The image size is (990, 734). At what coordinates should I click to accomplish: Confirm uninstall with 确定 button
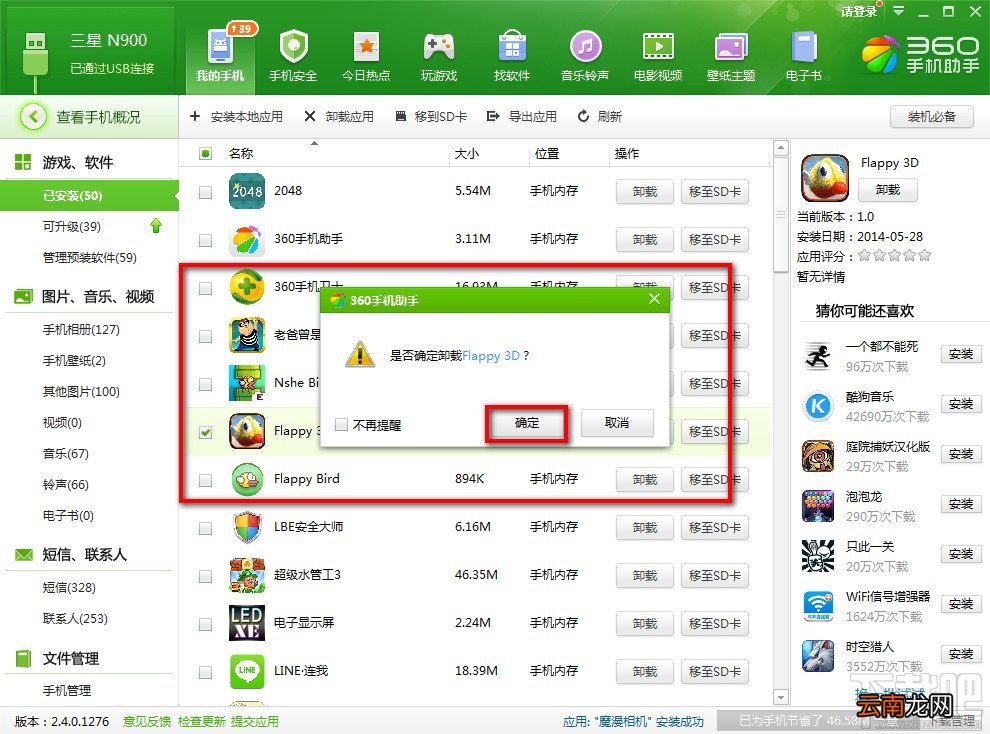[x=527, y=423]
